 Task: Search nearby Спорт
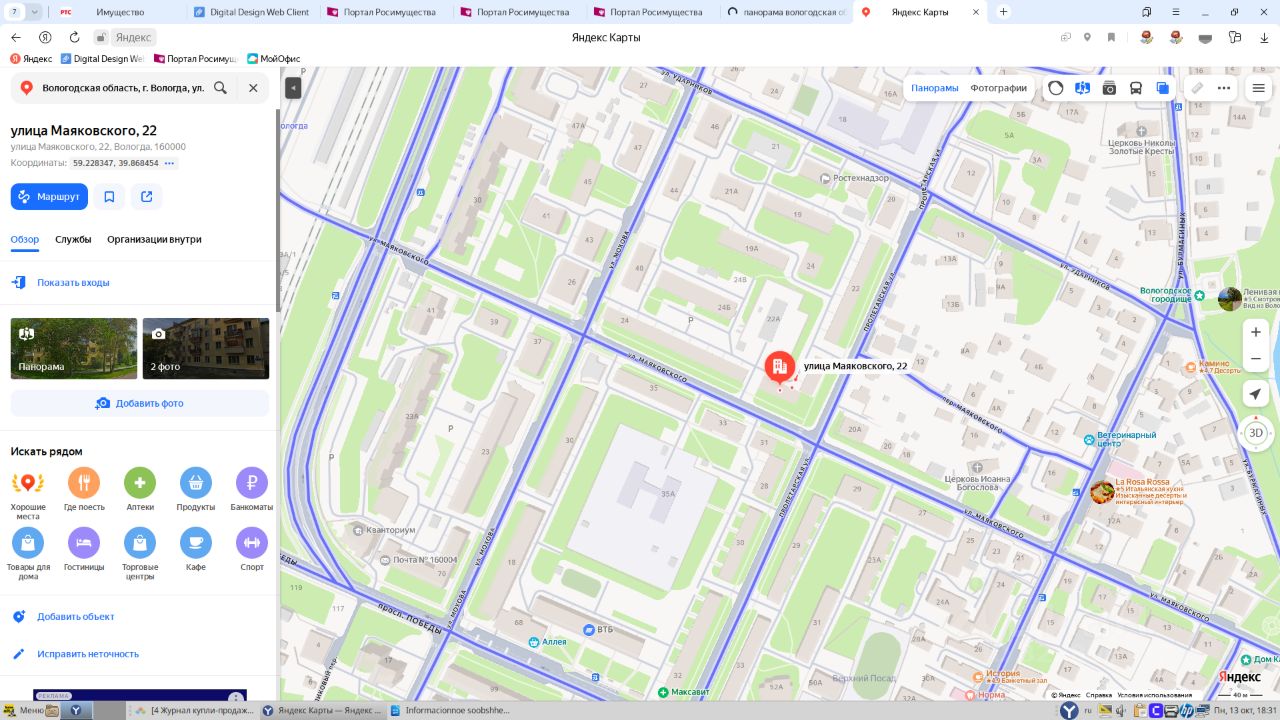[x=252, y=551]
